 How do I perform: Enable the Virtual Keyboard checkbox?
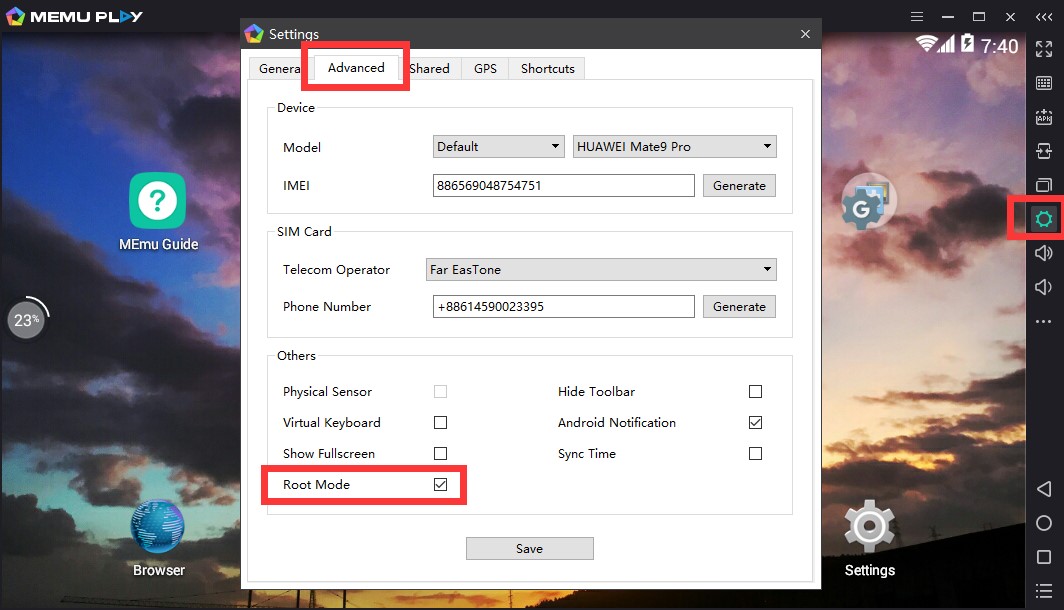pos(440,423)
